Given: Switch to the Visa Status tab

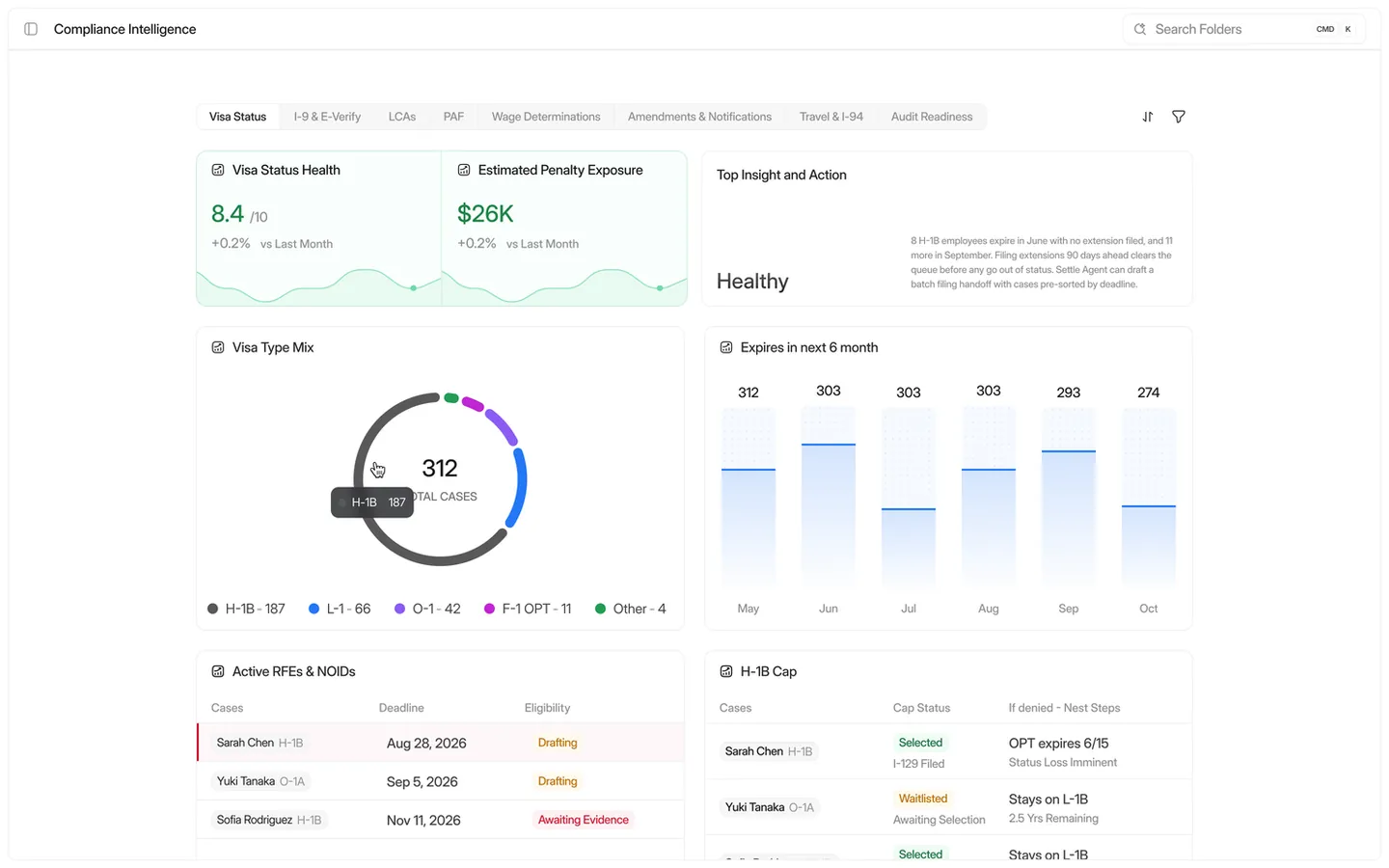Looking at the screenshot, I should [237, 117].
